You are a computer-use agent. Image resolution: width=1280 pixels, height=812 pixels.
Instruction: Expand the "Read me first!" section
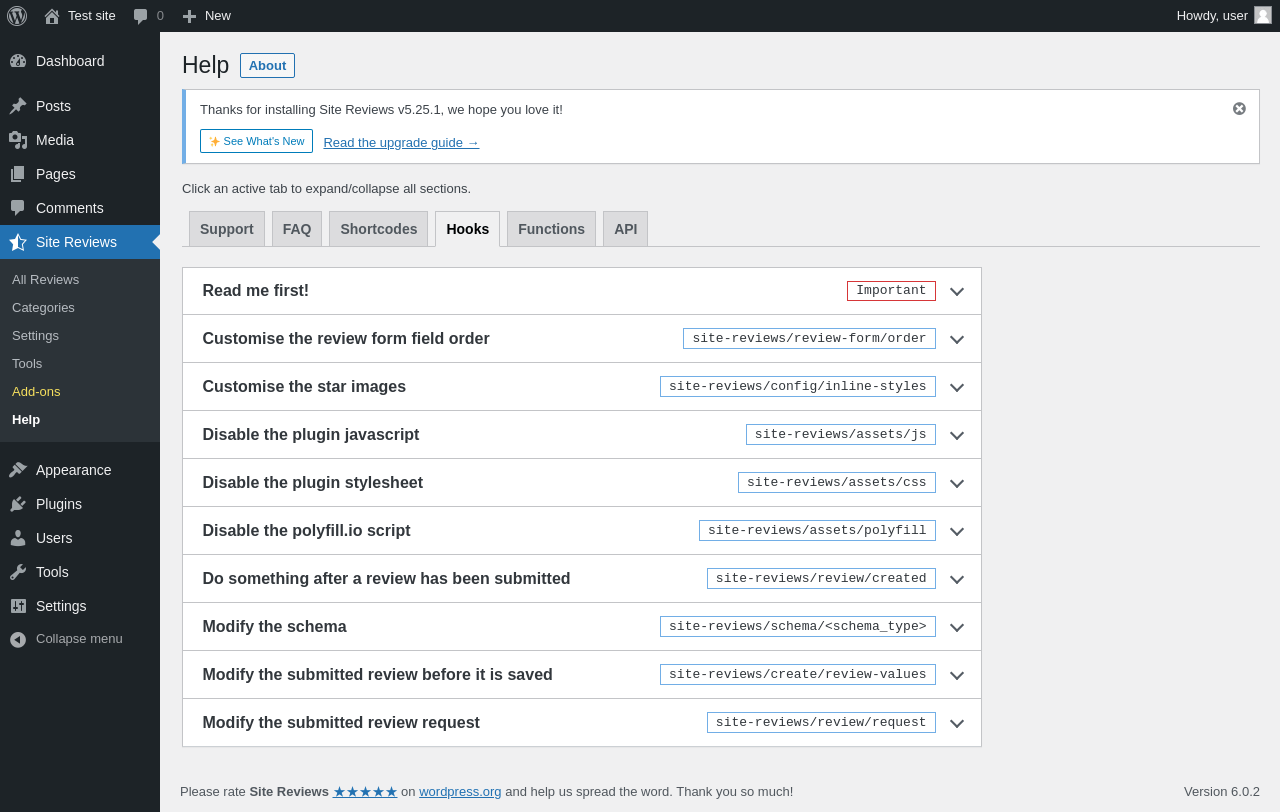957,291
